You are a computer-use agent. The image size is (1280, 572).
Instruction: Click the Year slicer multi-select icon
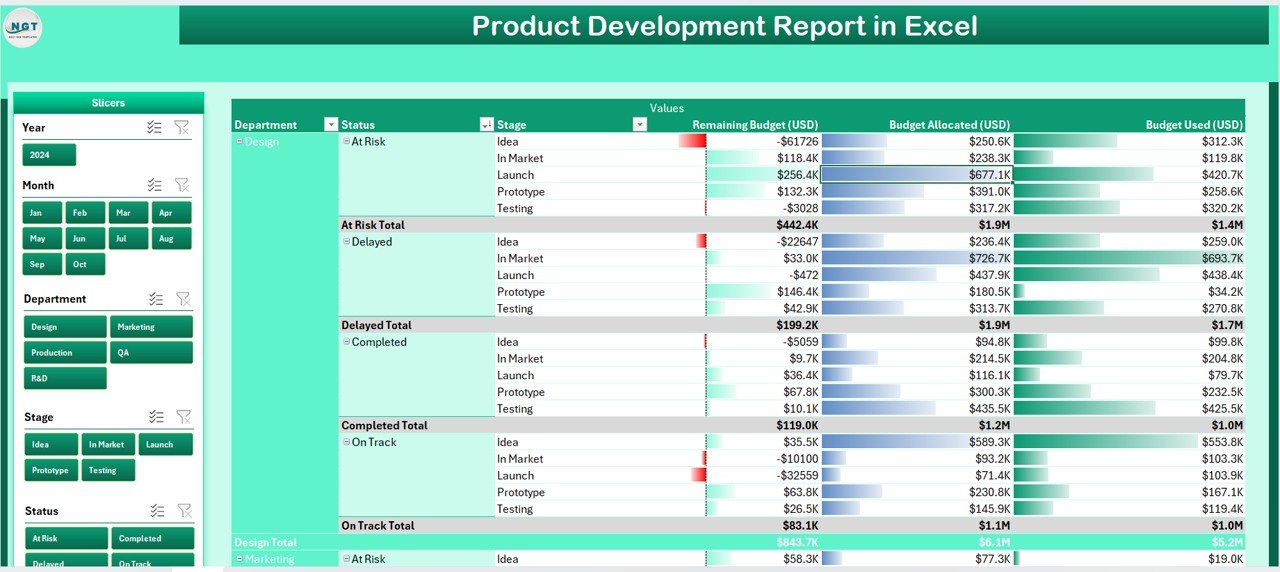[155, 127]
